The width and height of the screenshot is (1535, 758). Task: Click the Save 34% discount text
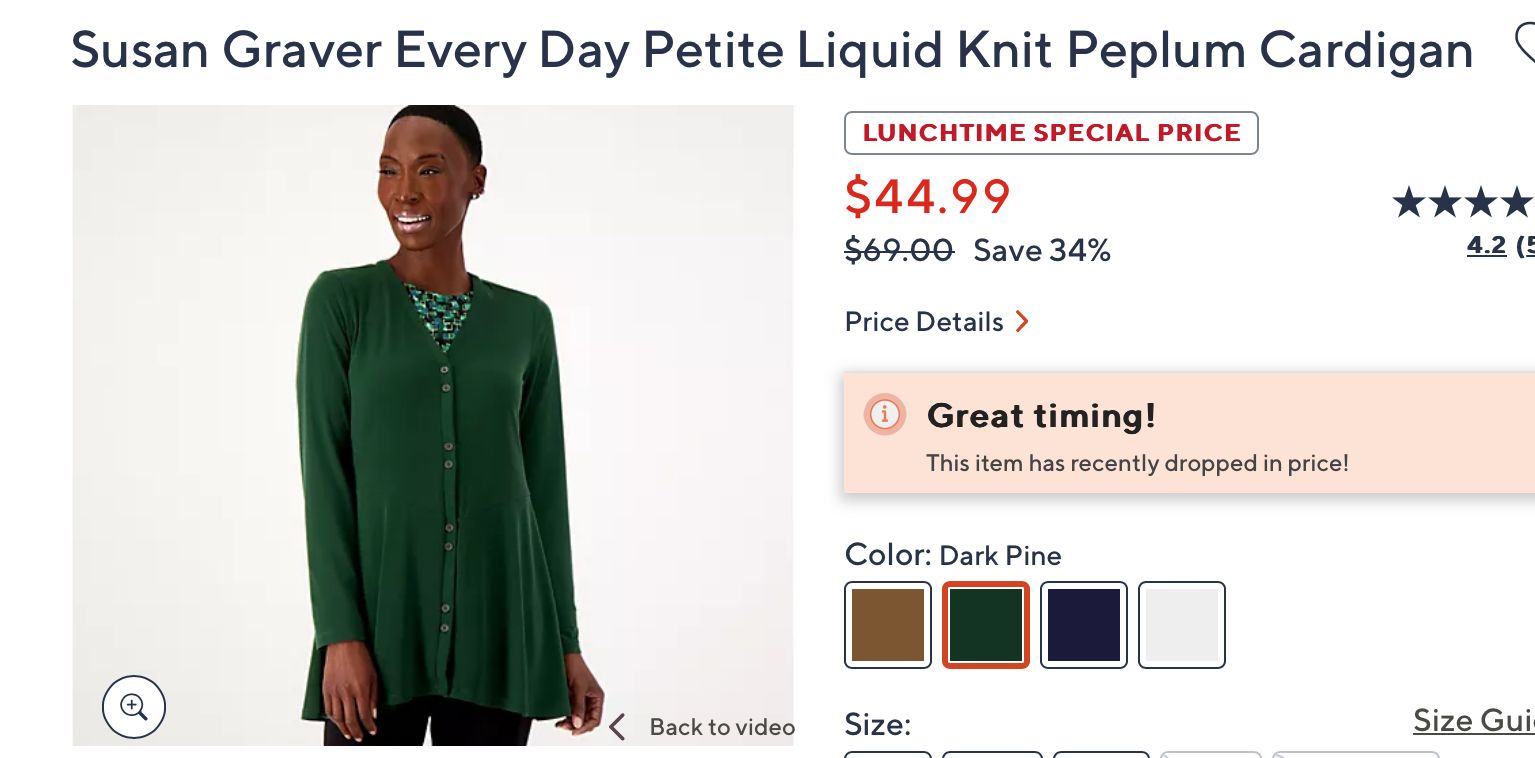coord(1042,250)
